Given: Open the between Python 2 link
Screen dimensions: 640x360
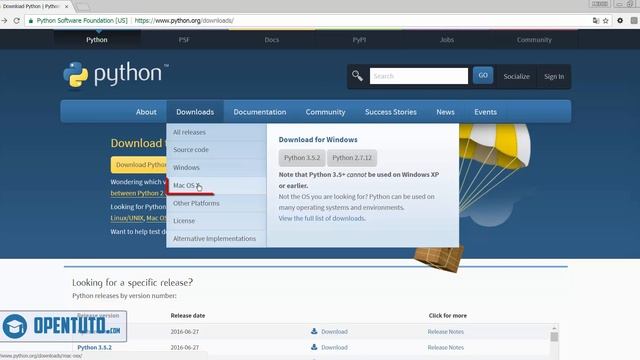Looking at the screenshot, I should coord(137,193).
